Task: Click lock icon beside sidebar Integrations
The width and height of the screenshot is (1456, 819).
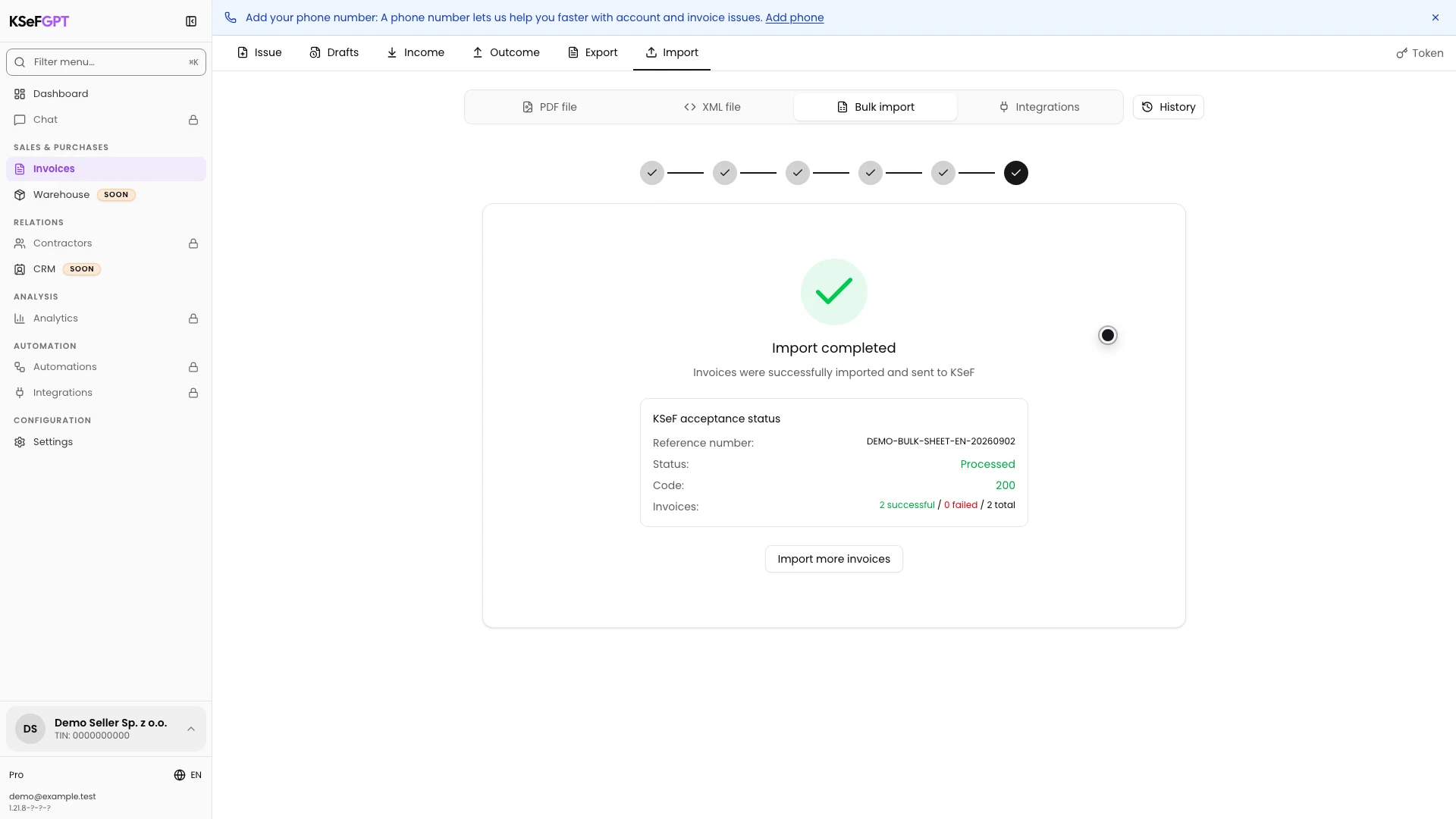Action: coord(193,393)
